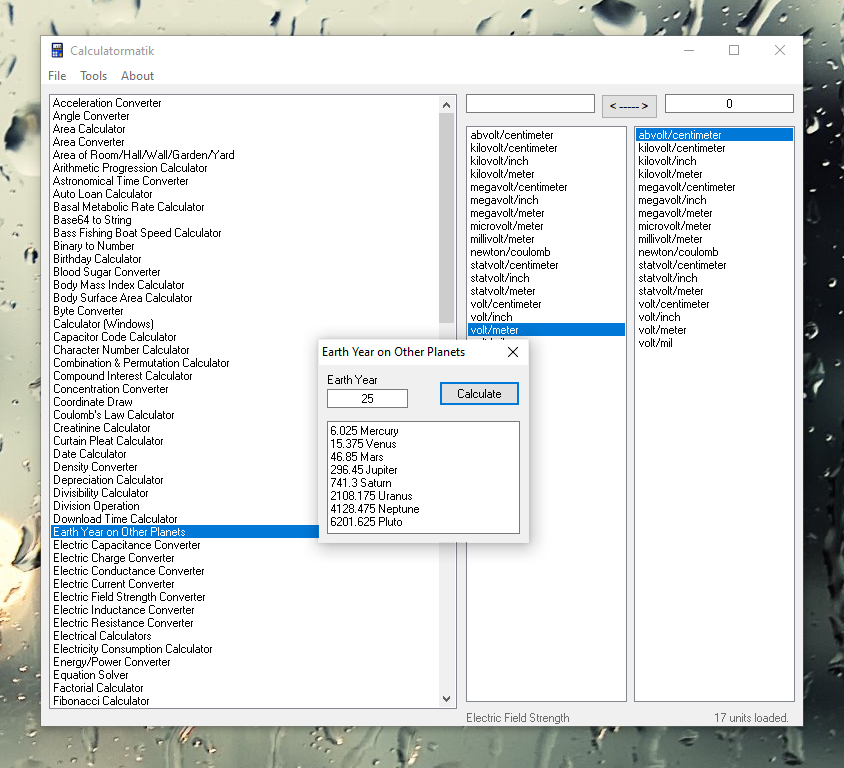Image resolution: width=844 pixels, height=768 pixels.
Task: Select Acceleration Converter from the list
Action: 107,103
